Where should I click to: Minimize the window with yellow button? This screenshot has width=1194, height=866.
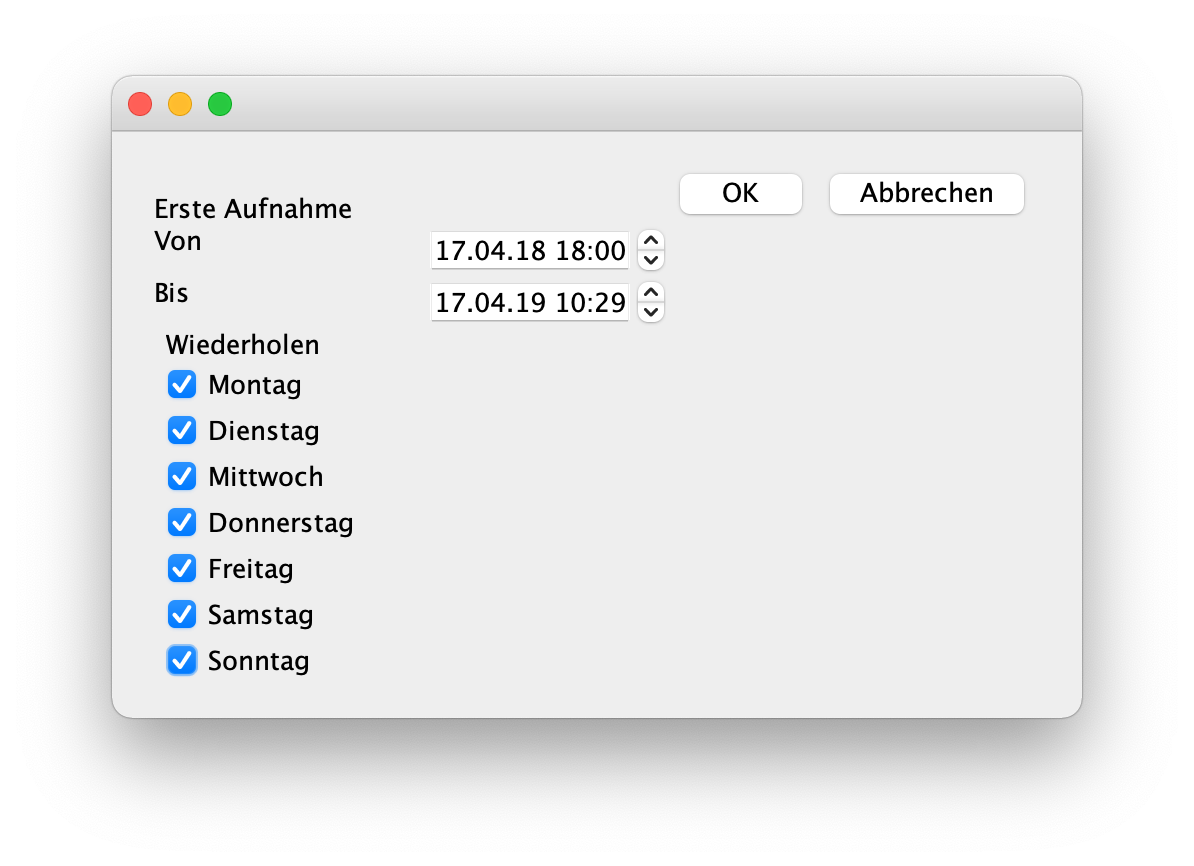point(180,104)
